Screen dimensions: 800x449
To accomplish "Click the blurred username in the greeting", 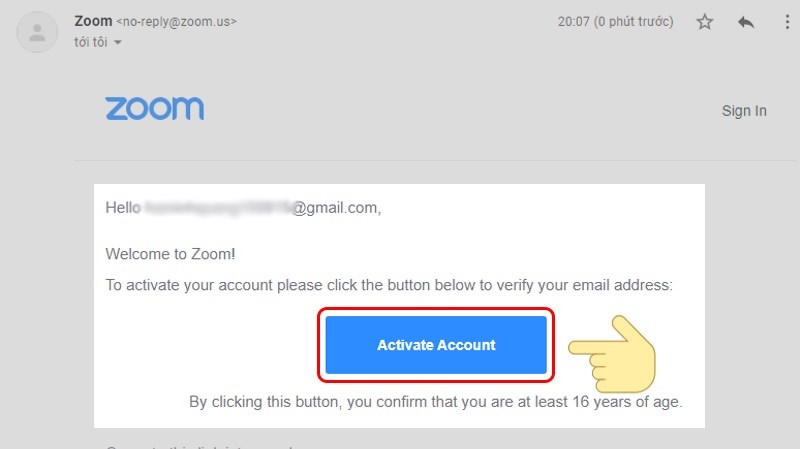I will click(218, 208).
